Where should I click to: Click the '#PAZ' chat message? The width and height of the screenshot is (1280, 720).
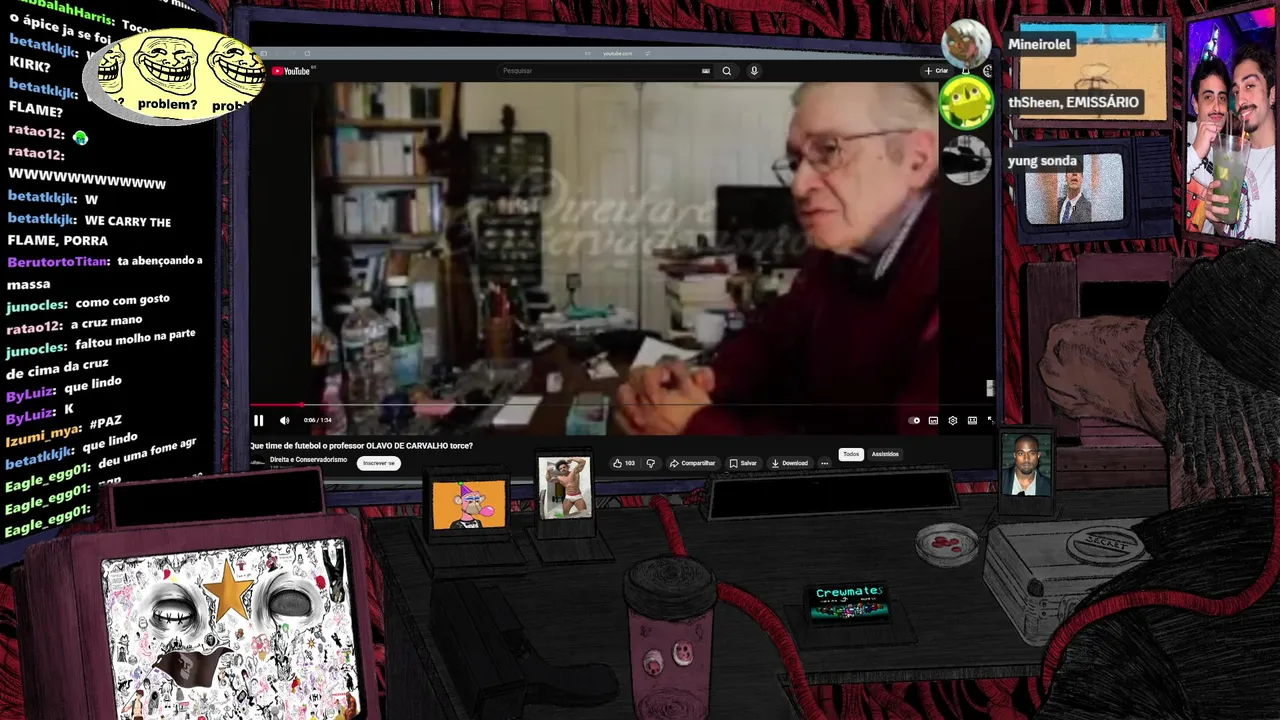[x=105, y=424]
